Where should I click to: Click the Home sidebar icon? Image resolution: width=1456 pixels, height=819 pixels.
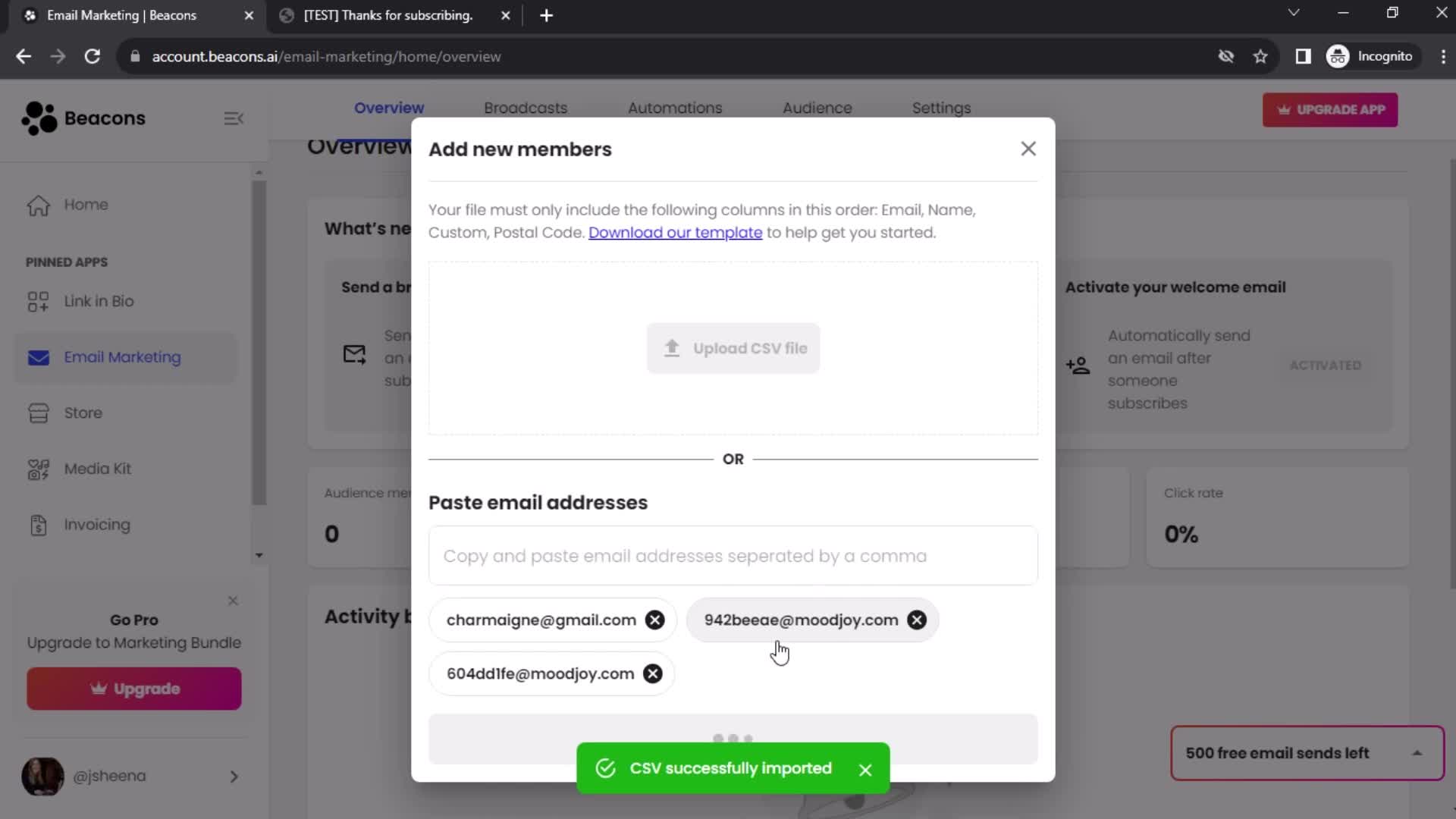pos(37,204)
